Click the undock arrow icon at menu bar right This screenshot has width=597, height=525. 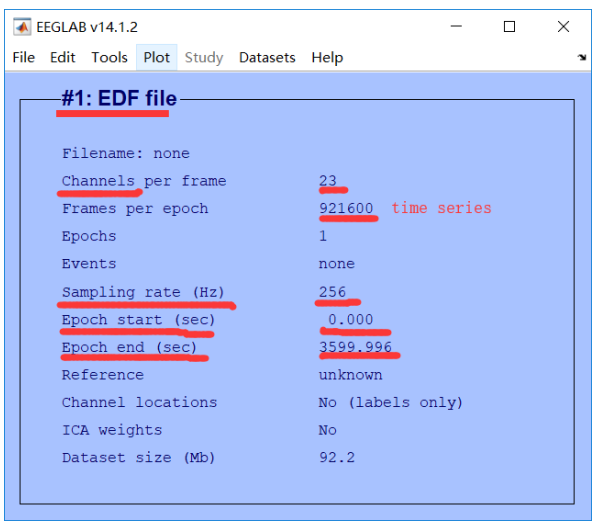coord(581,57)
